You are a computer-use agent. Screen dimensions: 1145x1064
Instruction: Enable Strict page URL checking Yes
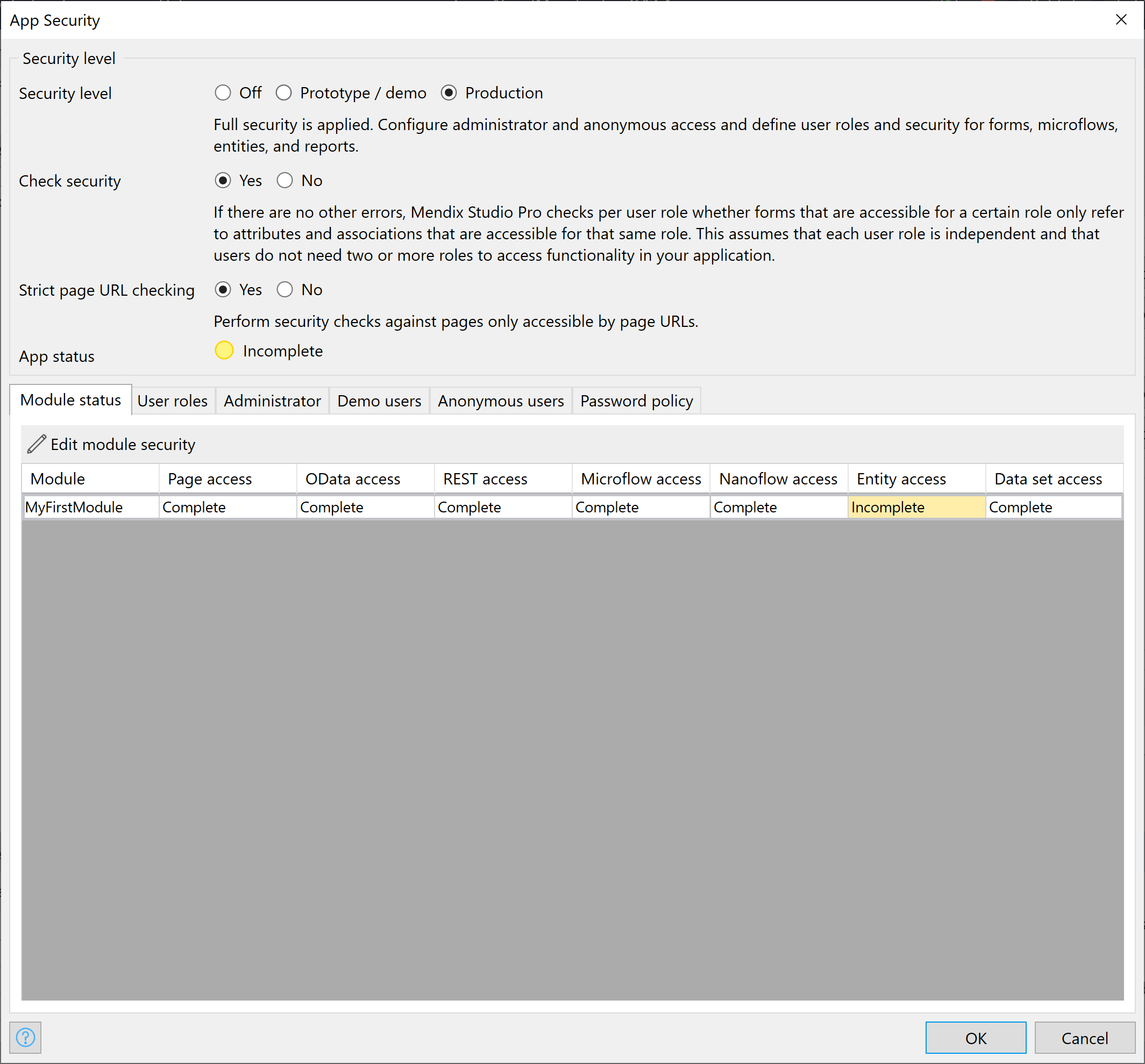point(223,290)
